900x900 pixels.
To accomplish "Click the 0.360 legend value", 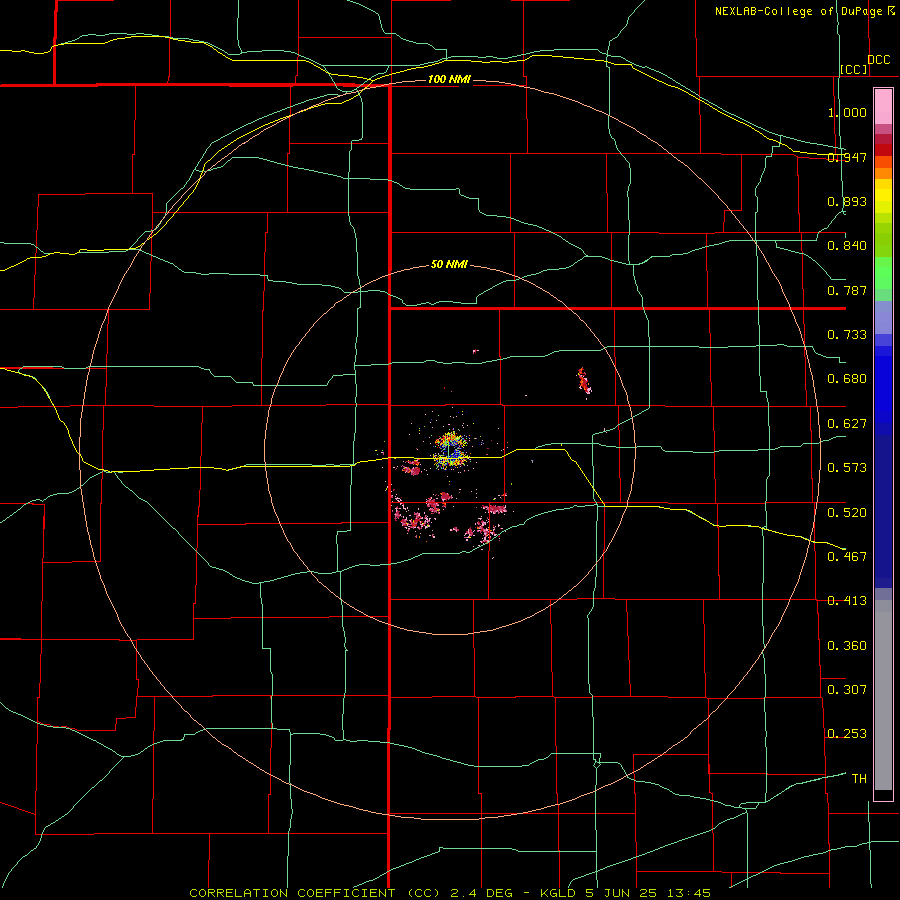I will (847, 646).
